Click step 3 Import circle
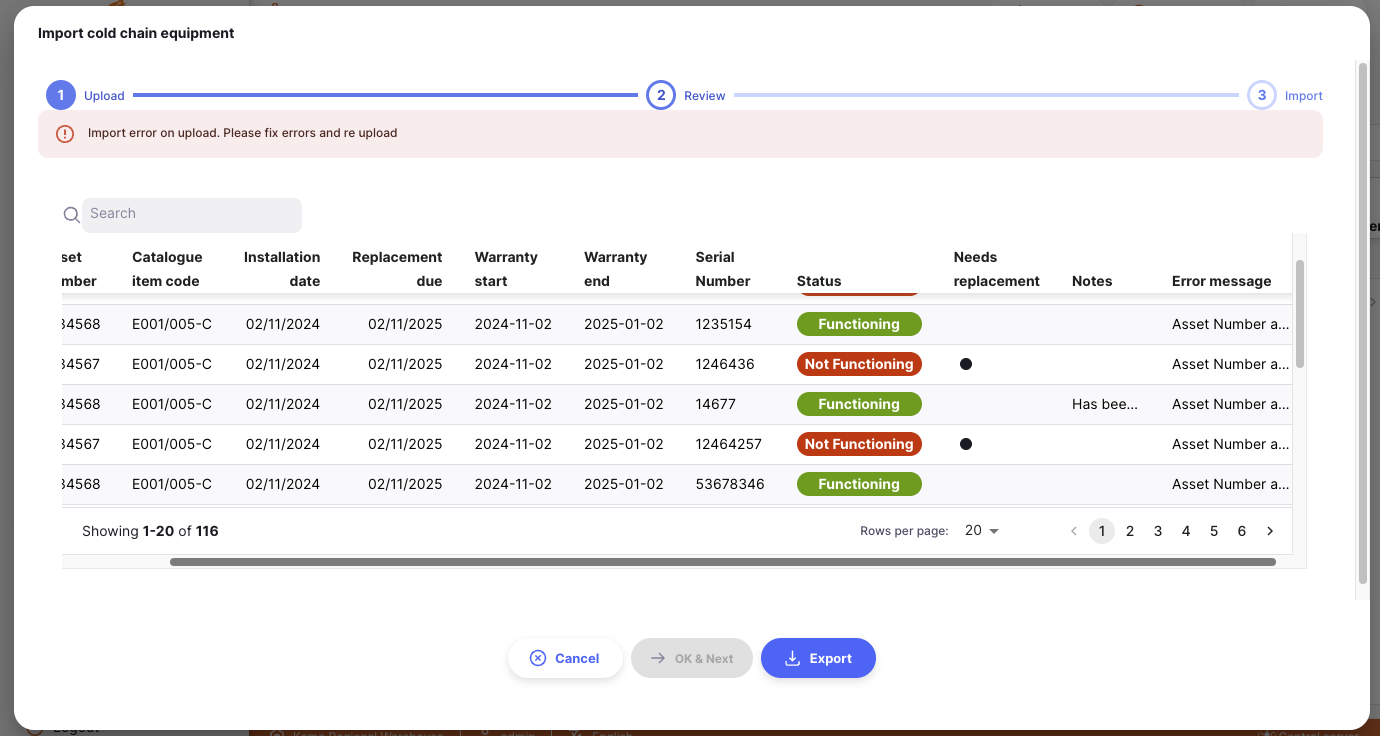The image size is (1380, 736). 1262,95
